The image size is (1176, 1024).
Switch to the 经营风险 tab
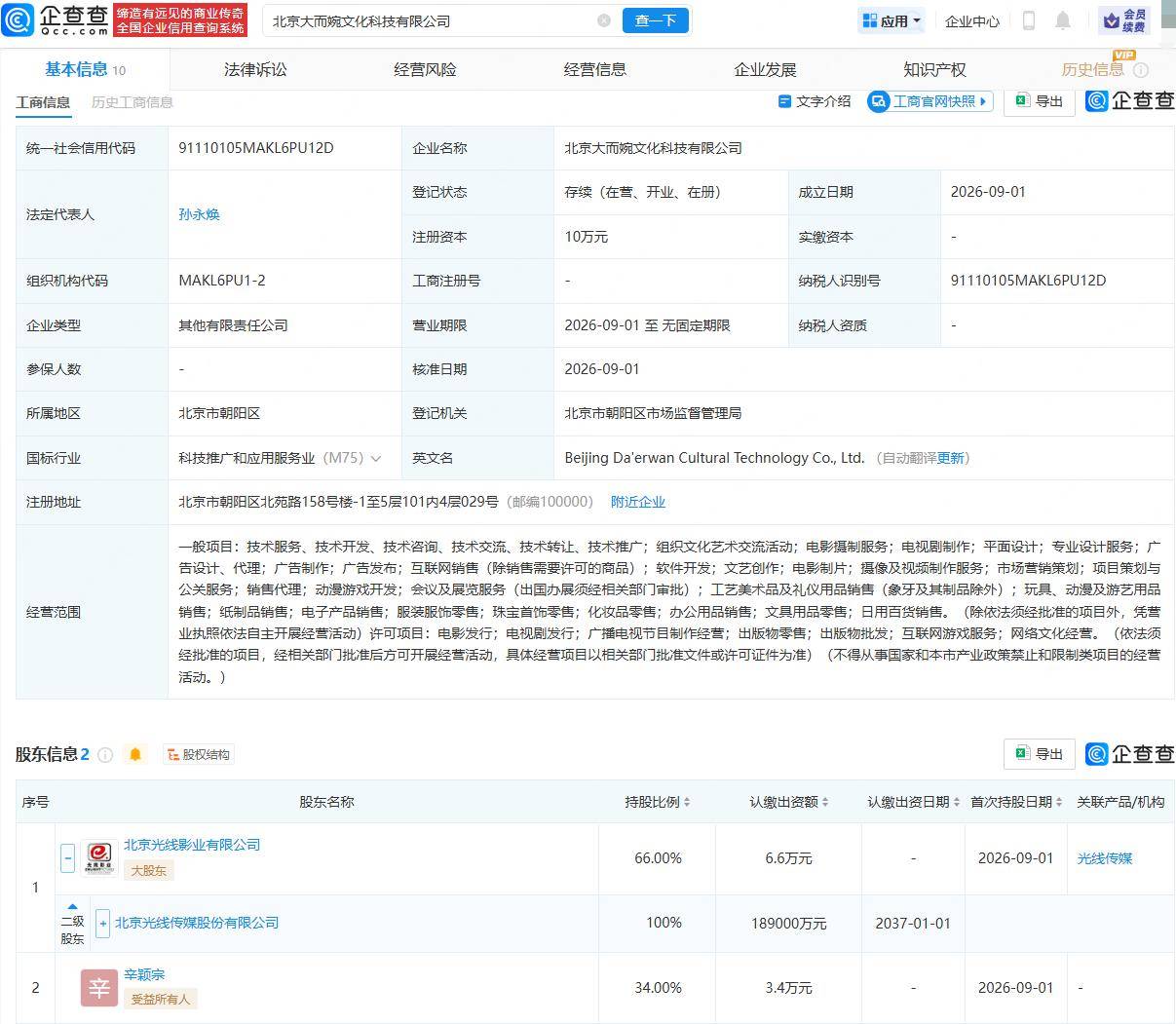(425, 69)
